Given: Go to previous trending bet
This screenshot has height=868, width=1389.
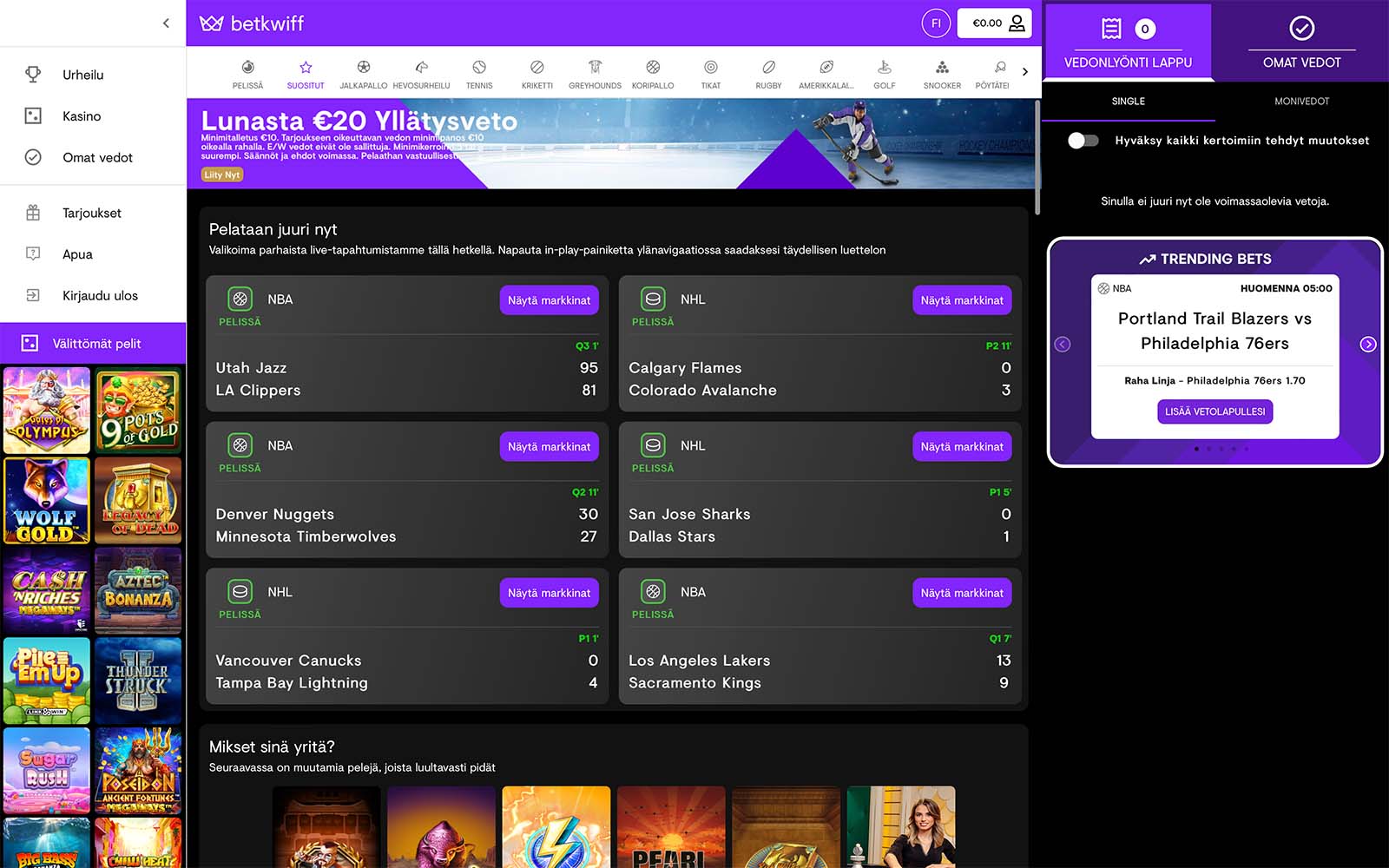Looking at the screenshot, I should click(1063, 345).
